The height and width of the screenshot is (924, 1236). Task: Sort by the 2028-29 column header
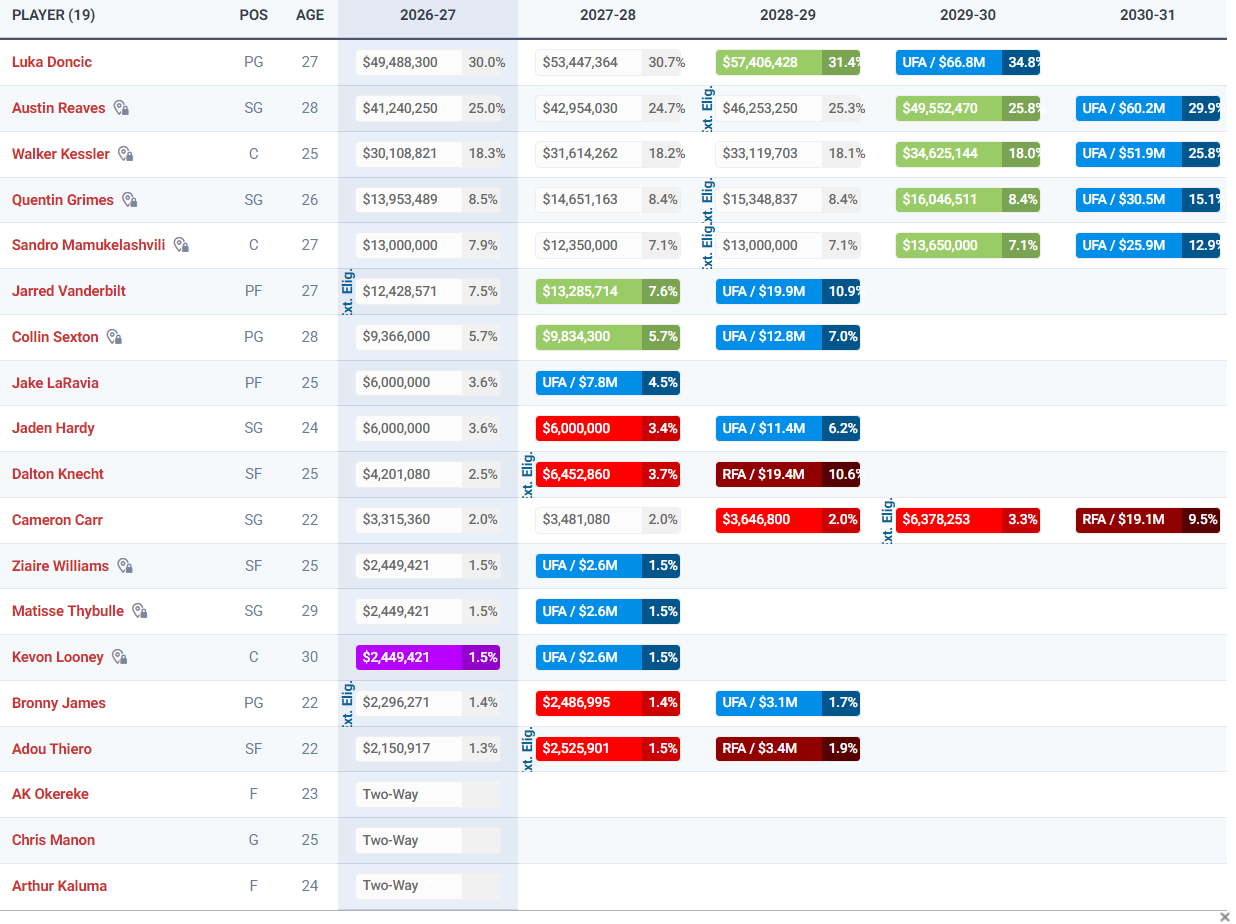pos(788,16)
